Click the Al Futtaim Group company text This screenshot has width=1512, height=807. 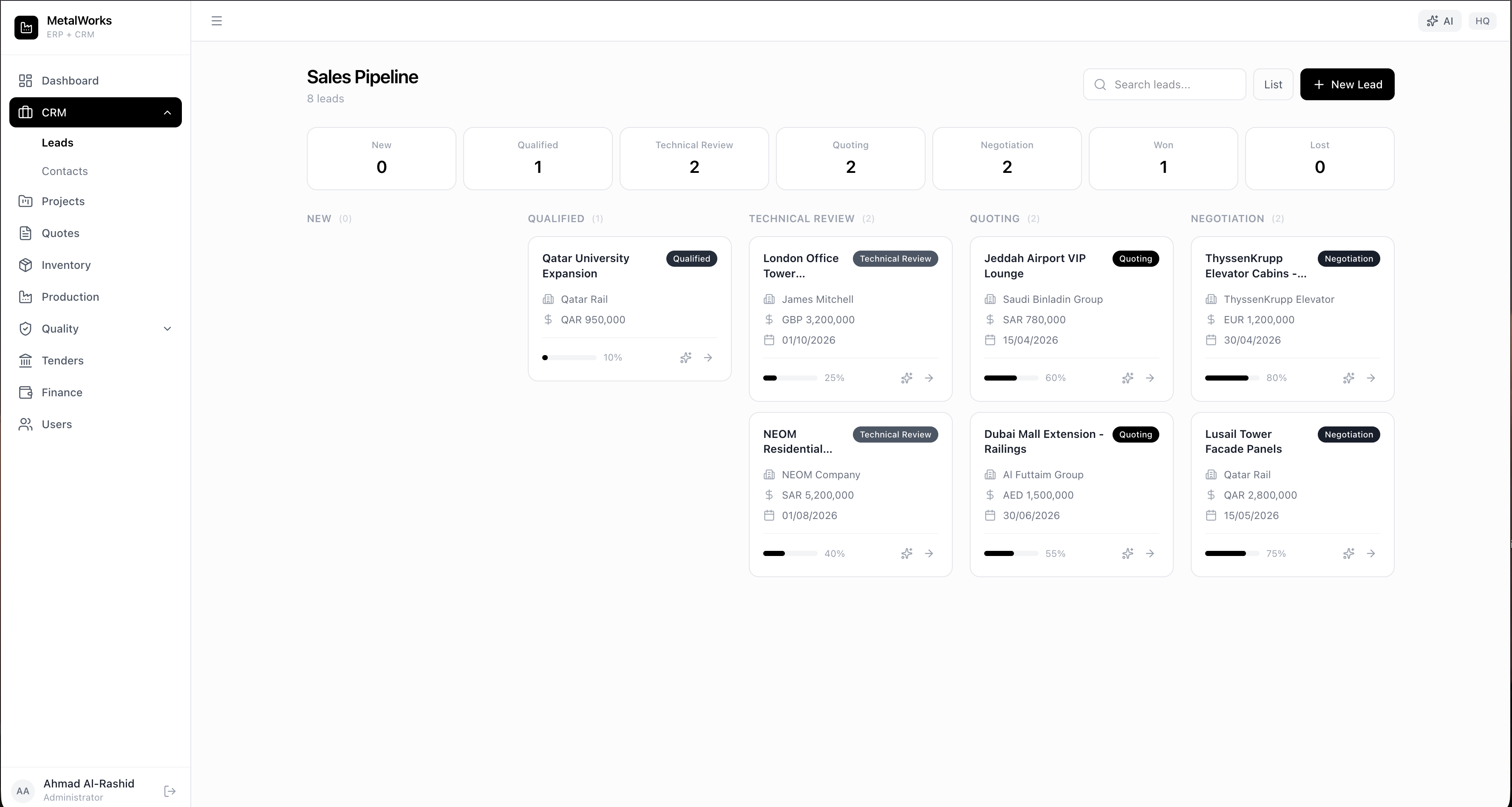pos(1043,474)
